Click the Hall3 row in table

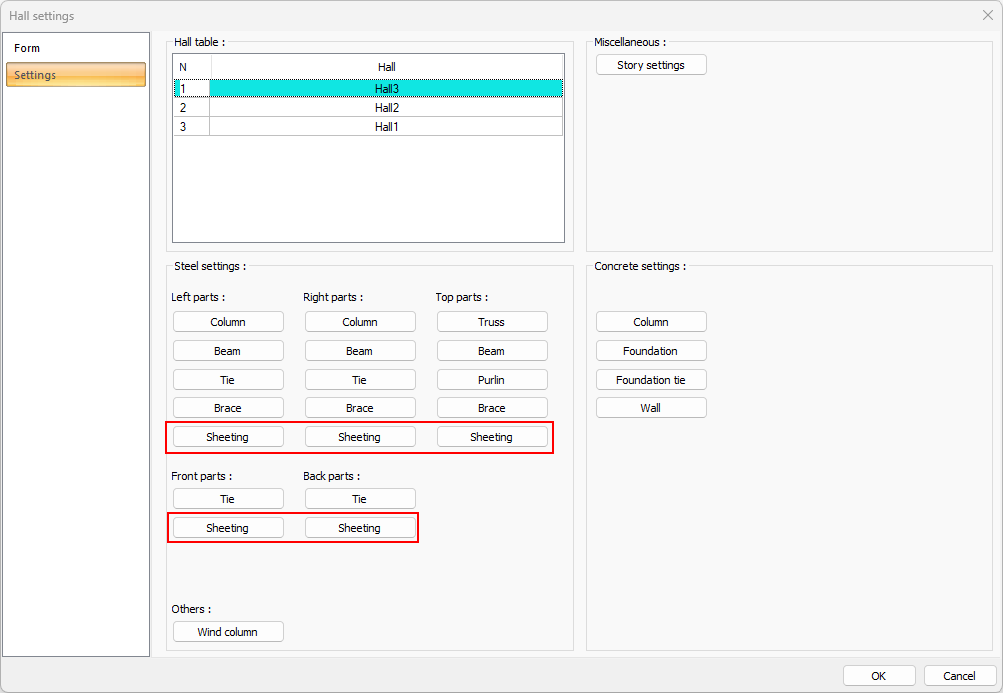click(x=386, y=89)
